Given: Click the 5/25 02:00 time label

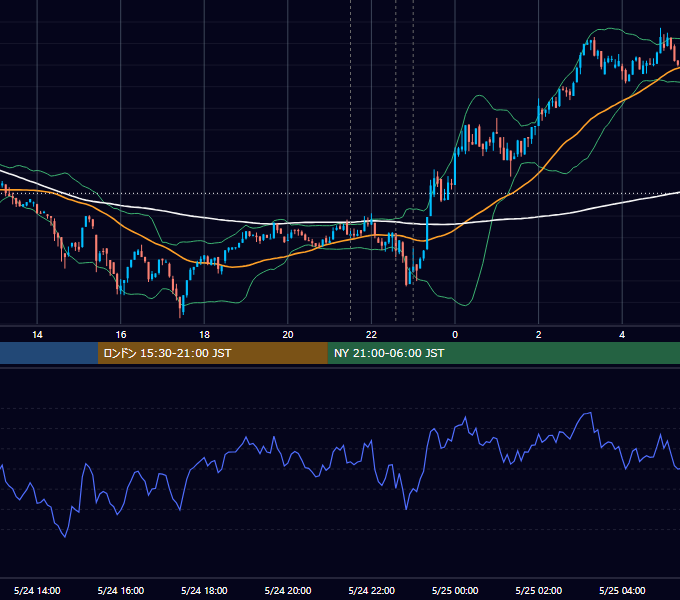Looking at the screenshot, I should [539, 590].
